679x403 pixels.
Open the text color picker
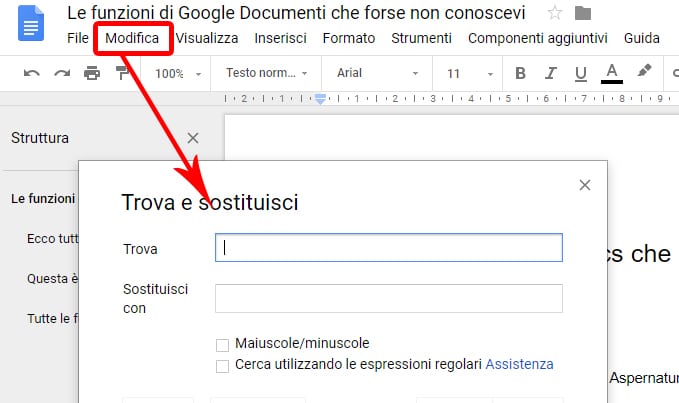[x=612, y=73]
